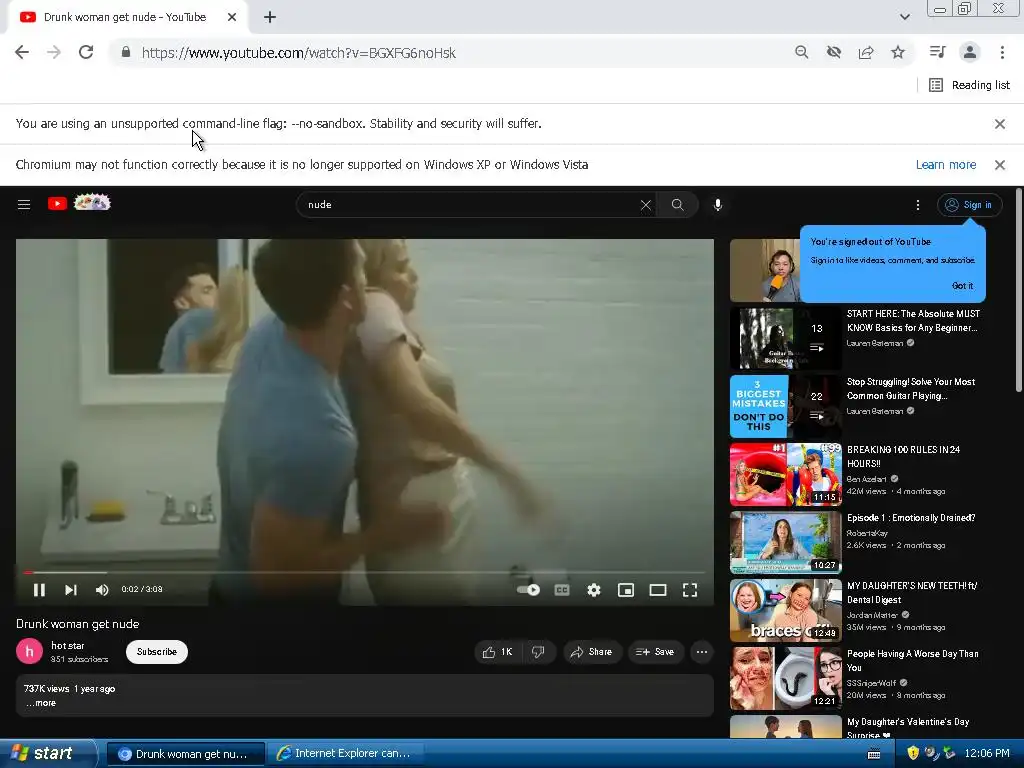The image size is (1024, 768).
Task: Enable theater mode
Action: coord(658,590)
